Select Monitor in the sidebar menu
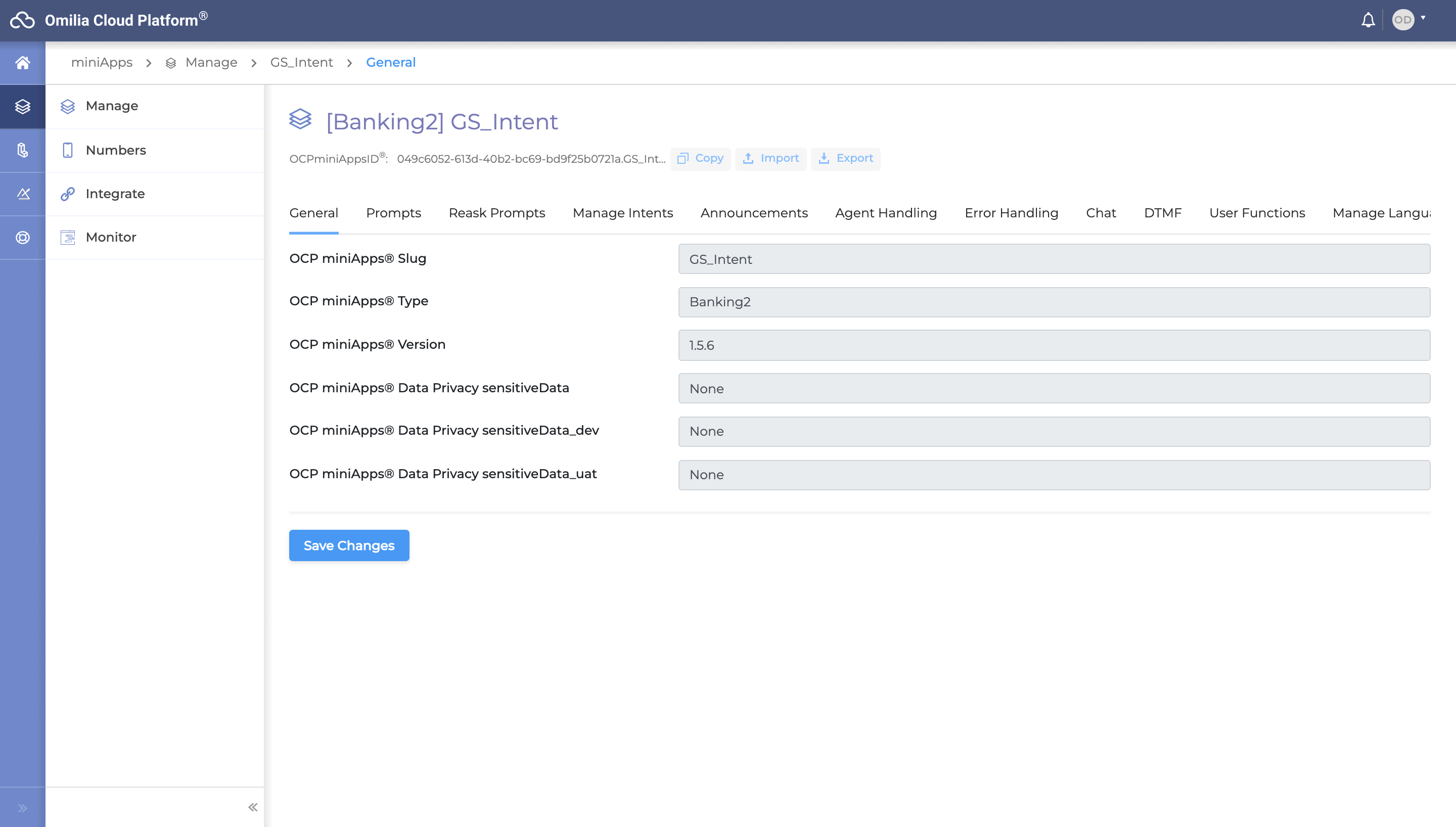Image resolution: width=1456 pixels, height=827 pixels. pos(111,238)
